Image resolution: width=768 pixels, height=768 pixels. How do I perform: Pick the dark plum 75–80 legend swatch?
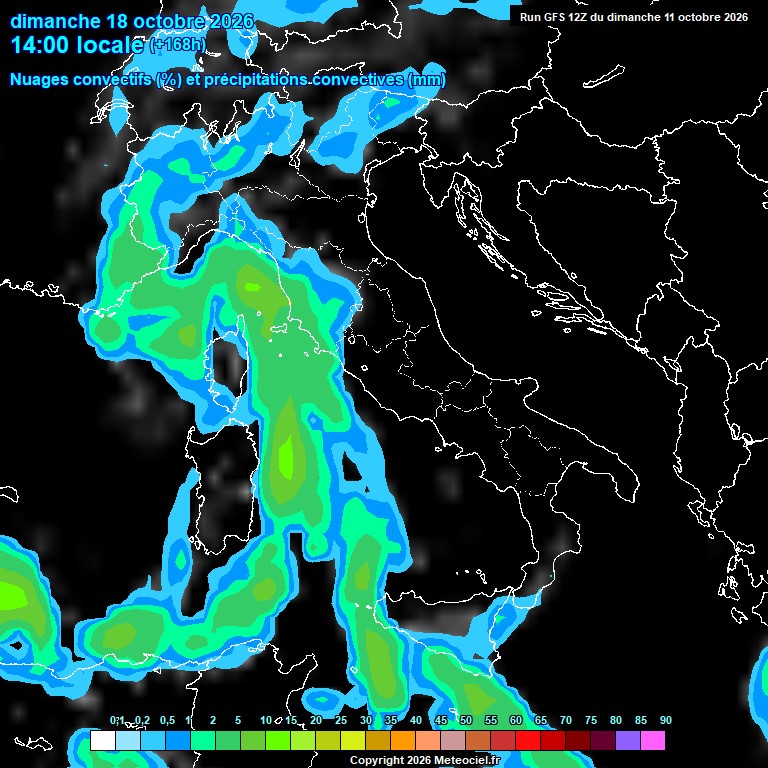click(x=602, y=740)
